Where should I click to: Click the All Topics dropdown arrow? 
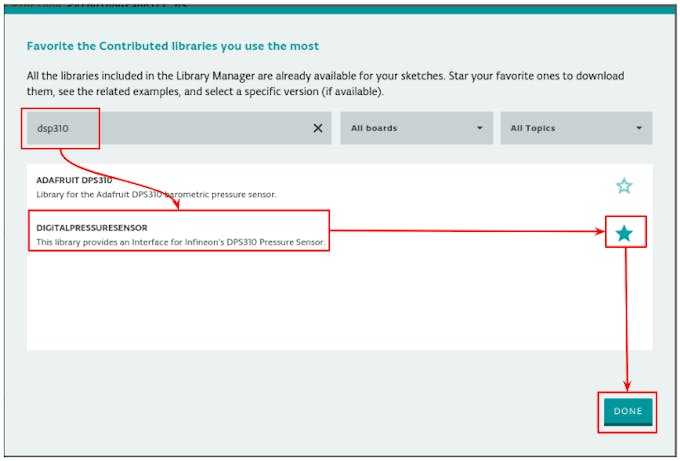[639, 128]
